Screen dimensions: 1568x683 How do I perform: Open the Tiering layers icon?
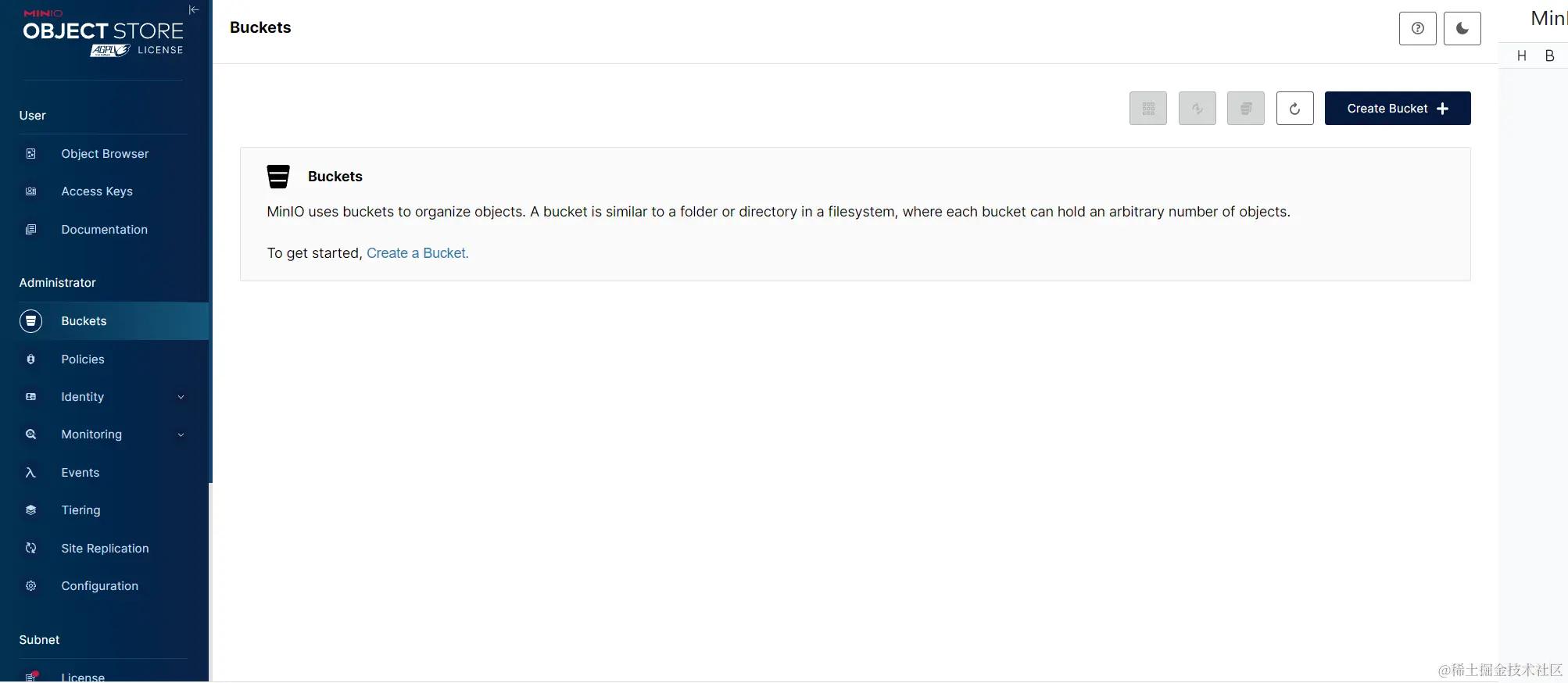pyautogui.click(x=31, y=510)
